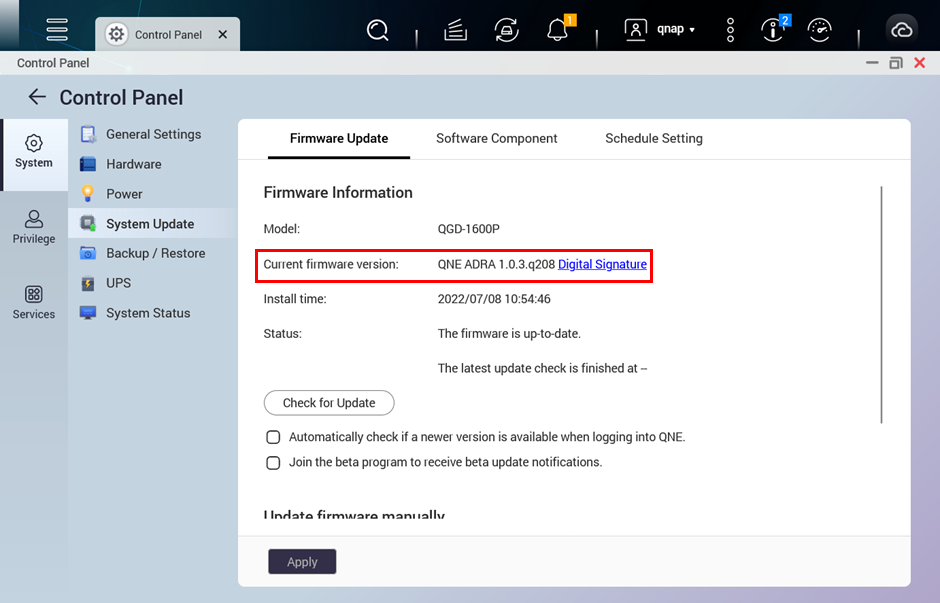
Task: Click firmware version QNE ADRA 1.0.3.q208
Action: coord(496,264)
